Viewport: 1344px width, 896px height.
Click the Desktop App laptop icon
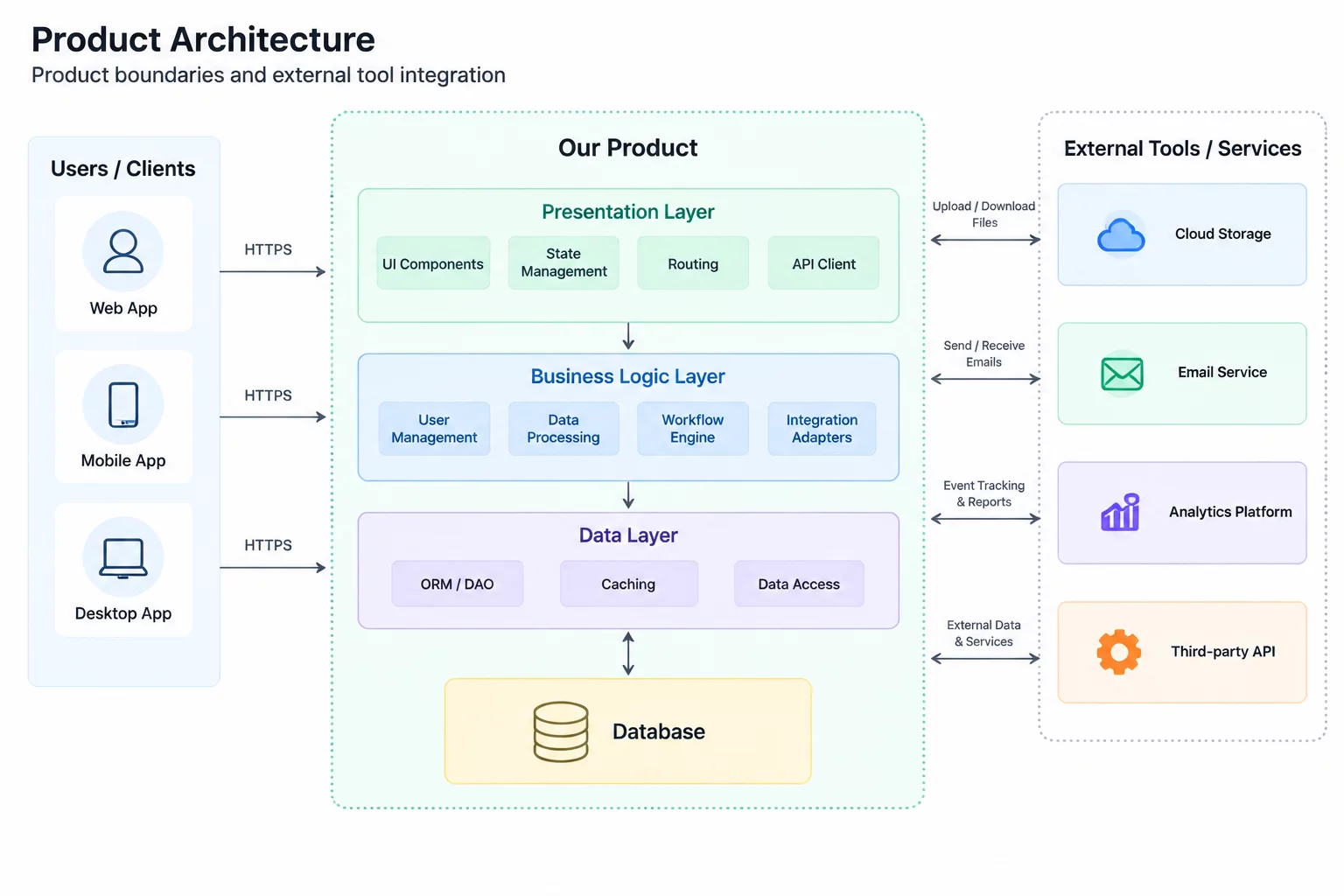(x=123, y=557)
